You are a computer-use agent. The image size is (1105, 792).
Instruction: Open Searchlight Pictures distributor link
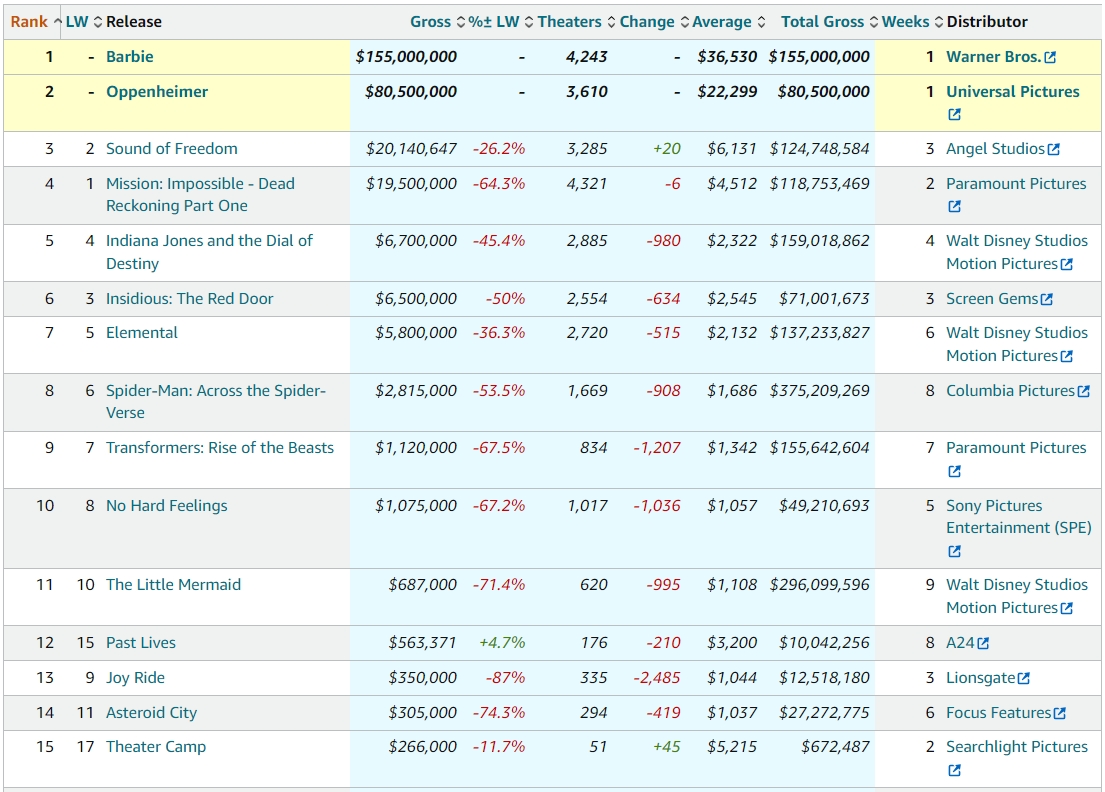point(1017,747)
